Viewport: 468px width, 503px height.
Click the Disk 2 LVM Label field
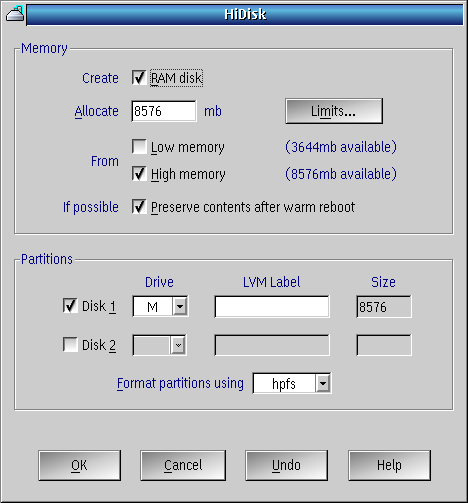point(272,345)
